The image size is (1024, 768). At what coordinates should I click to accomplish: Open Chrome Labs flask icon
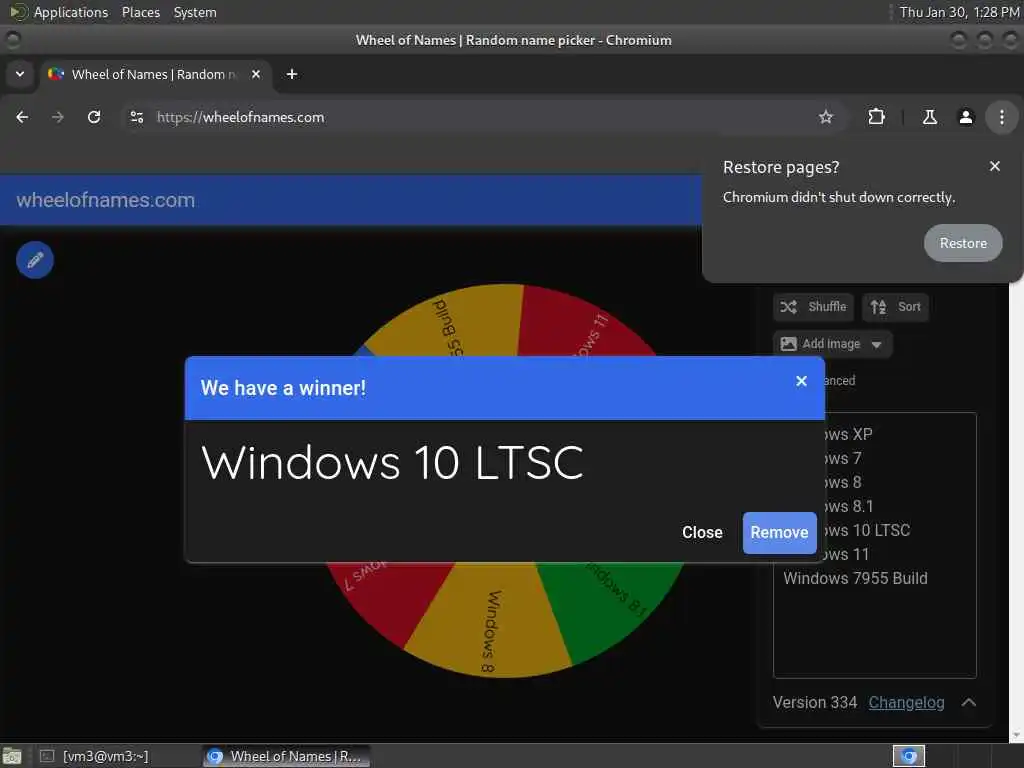coord(929,117)
